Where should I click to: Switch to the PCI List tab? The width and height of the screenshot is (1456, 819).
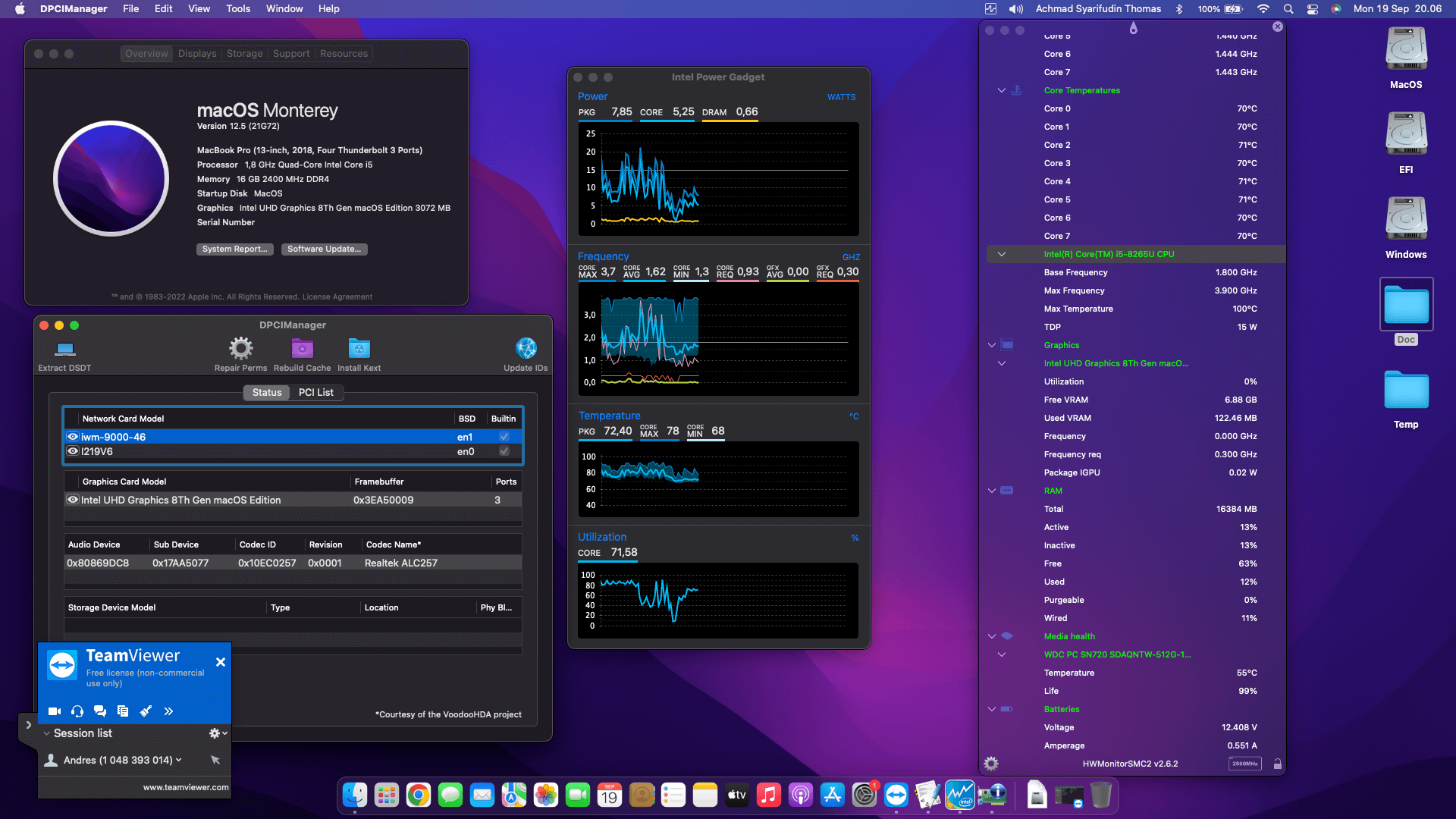[x=315, y=392]
